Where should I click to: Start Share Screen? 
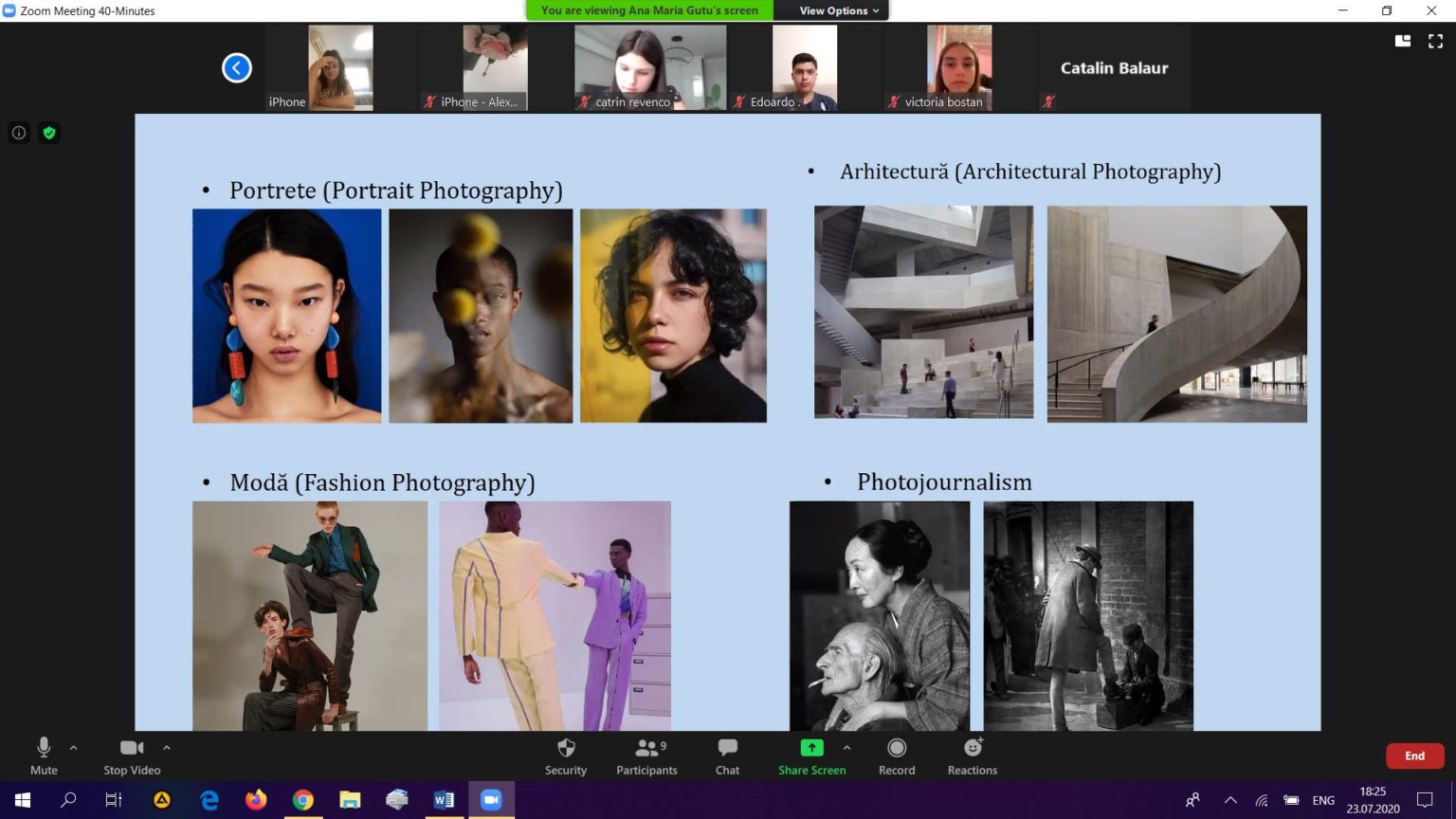811,757
